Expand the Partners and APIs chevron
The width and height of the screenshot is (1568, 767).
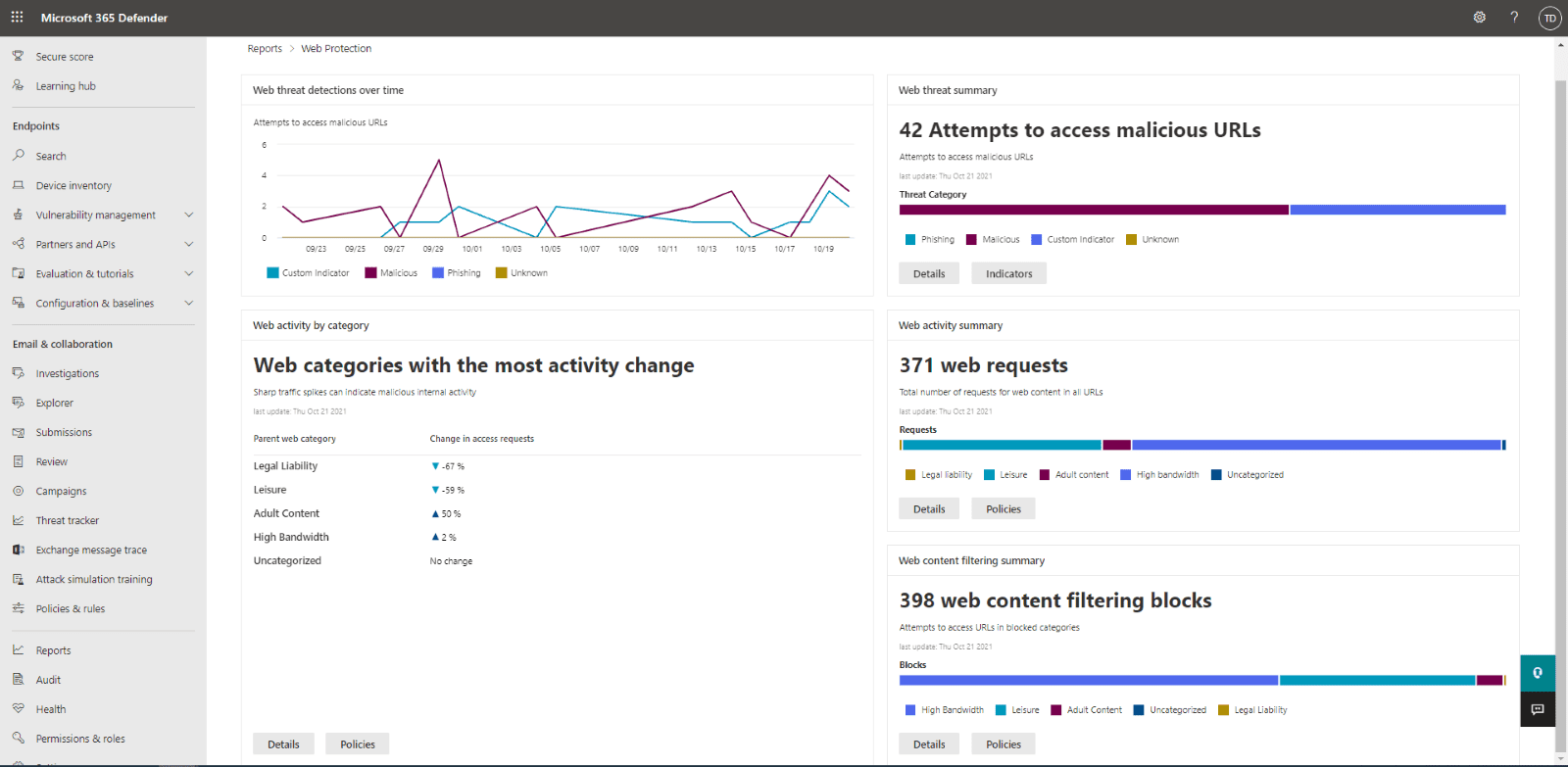[189, 244]
